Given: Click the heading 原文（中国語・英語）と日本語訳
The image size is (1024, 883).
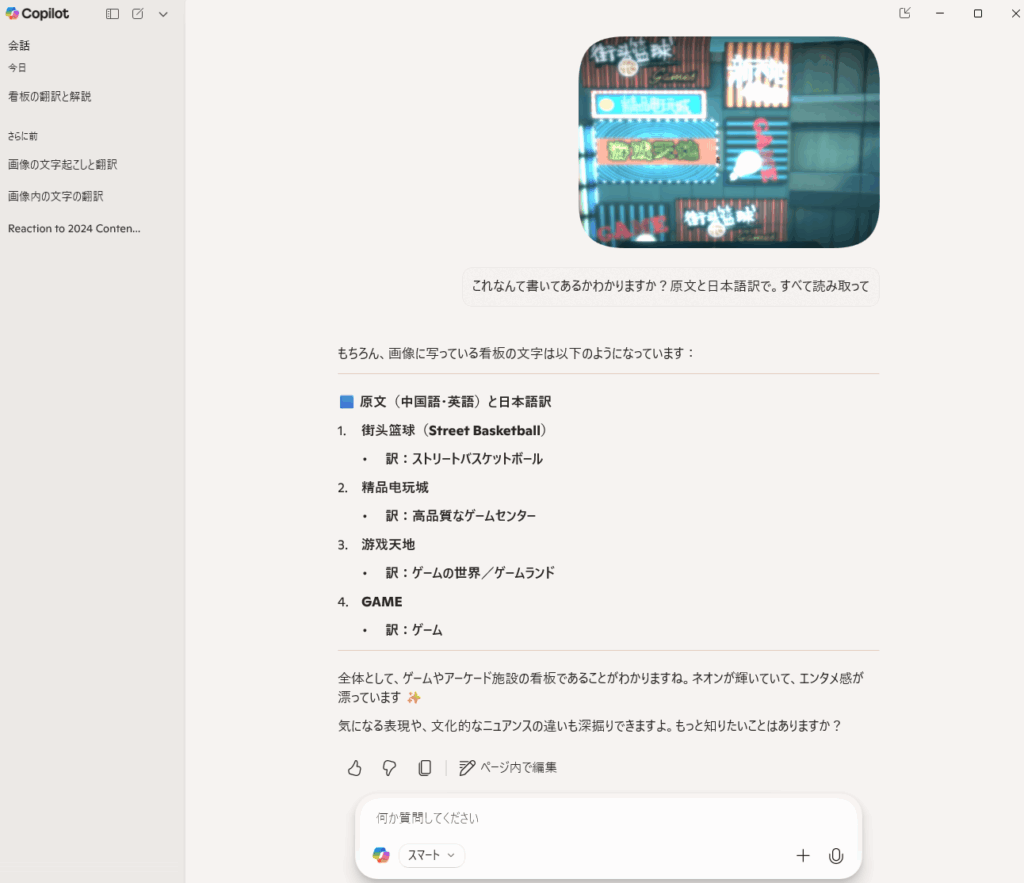Looking at the screenshot, I should pyautogui.click(x=455, y=402).
